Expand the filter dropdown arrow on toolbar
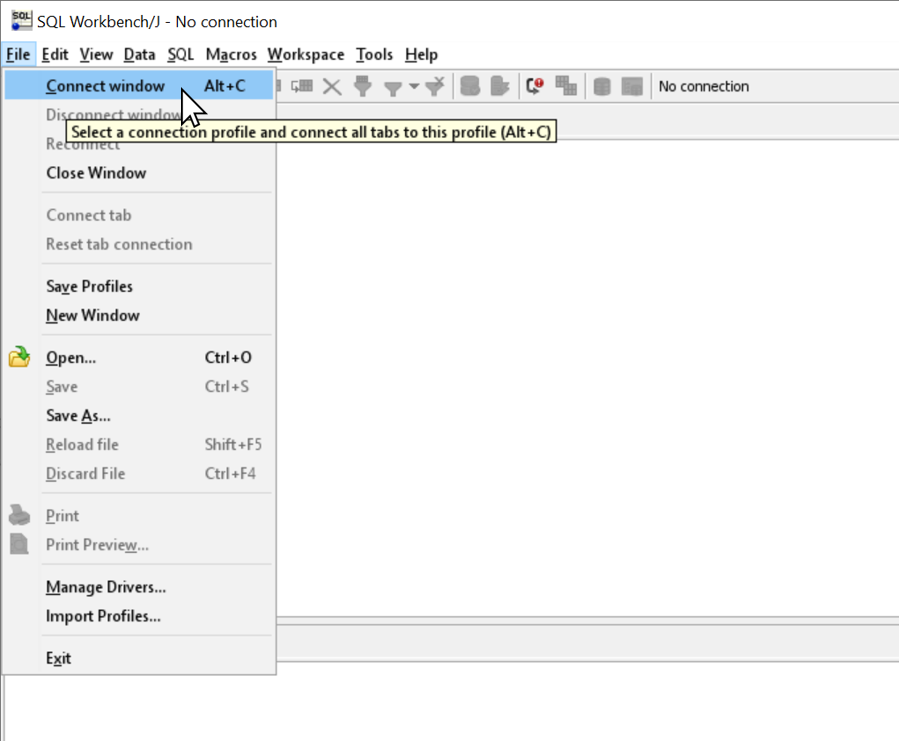The image size is (899, 741). pyautogui.click(x=413, y=86)
